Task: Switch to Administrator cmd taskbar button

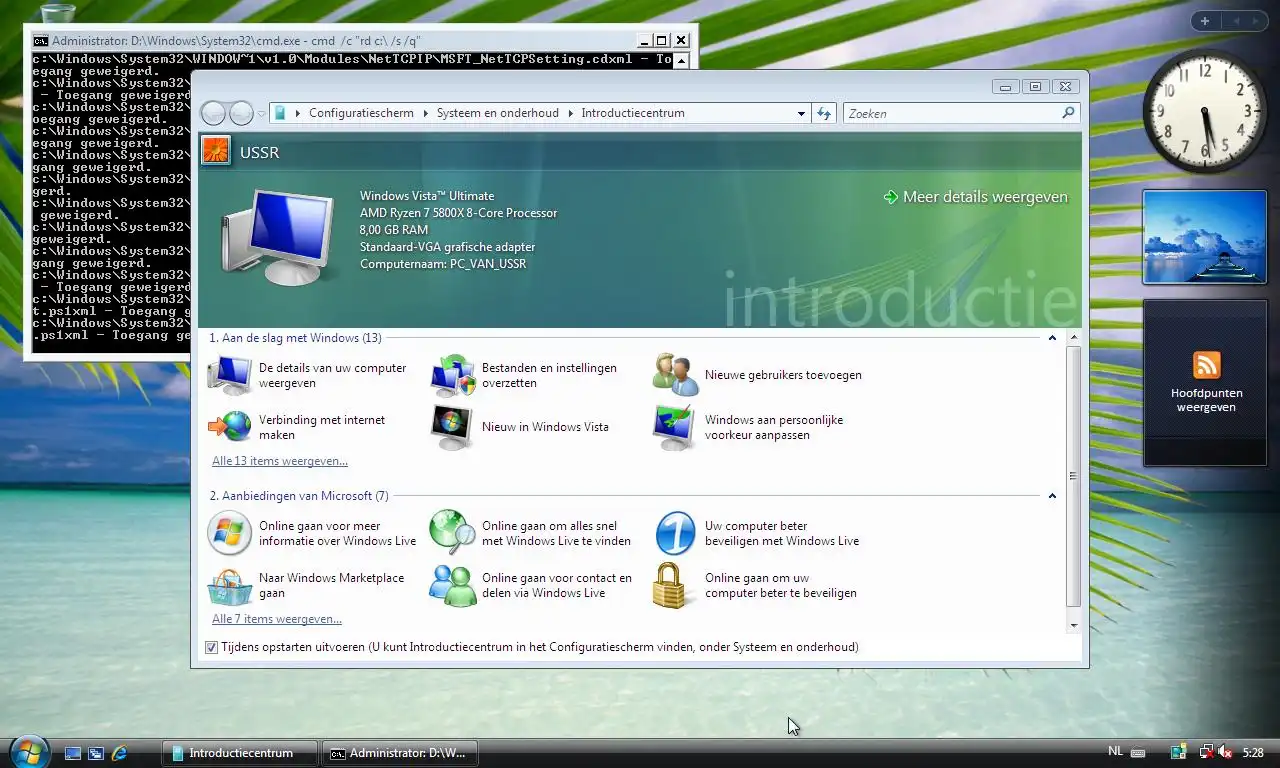Action: pyautogui.click(x=400, y=753)
